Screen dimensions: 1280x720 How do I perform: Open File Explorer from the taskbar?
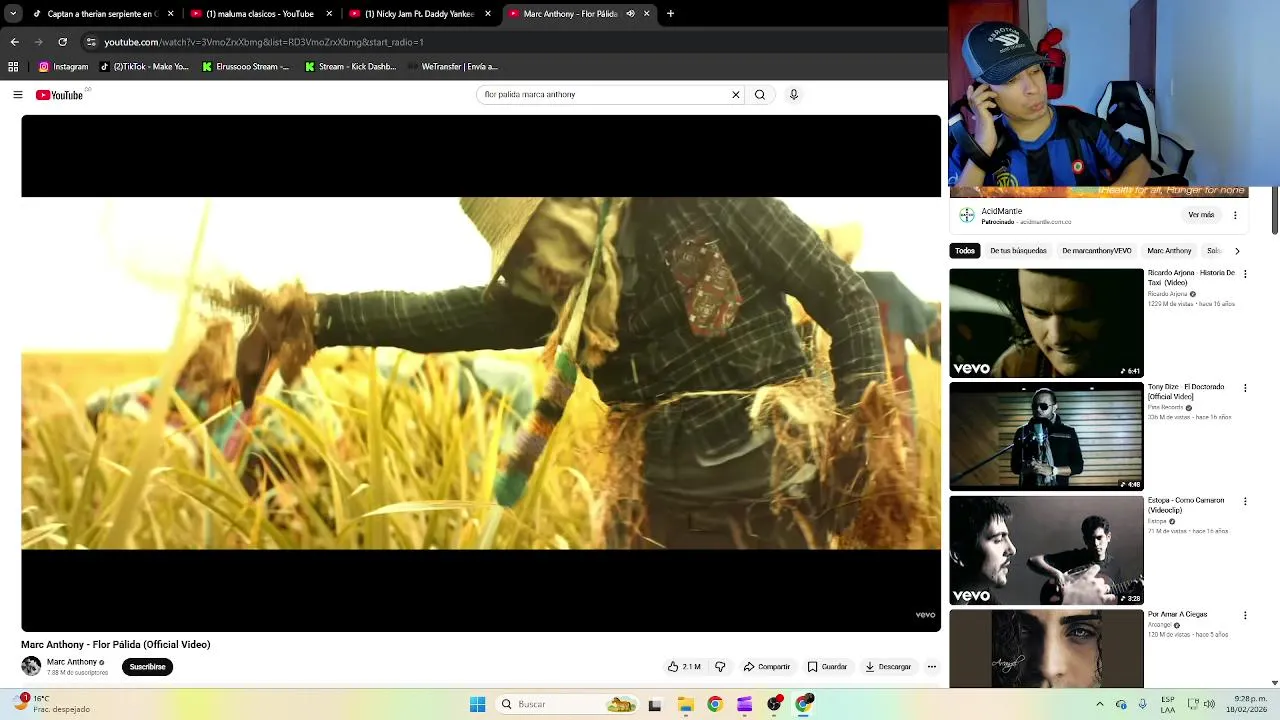point(685,704)
